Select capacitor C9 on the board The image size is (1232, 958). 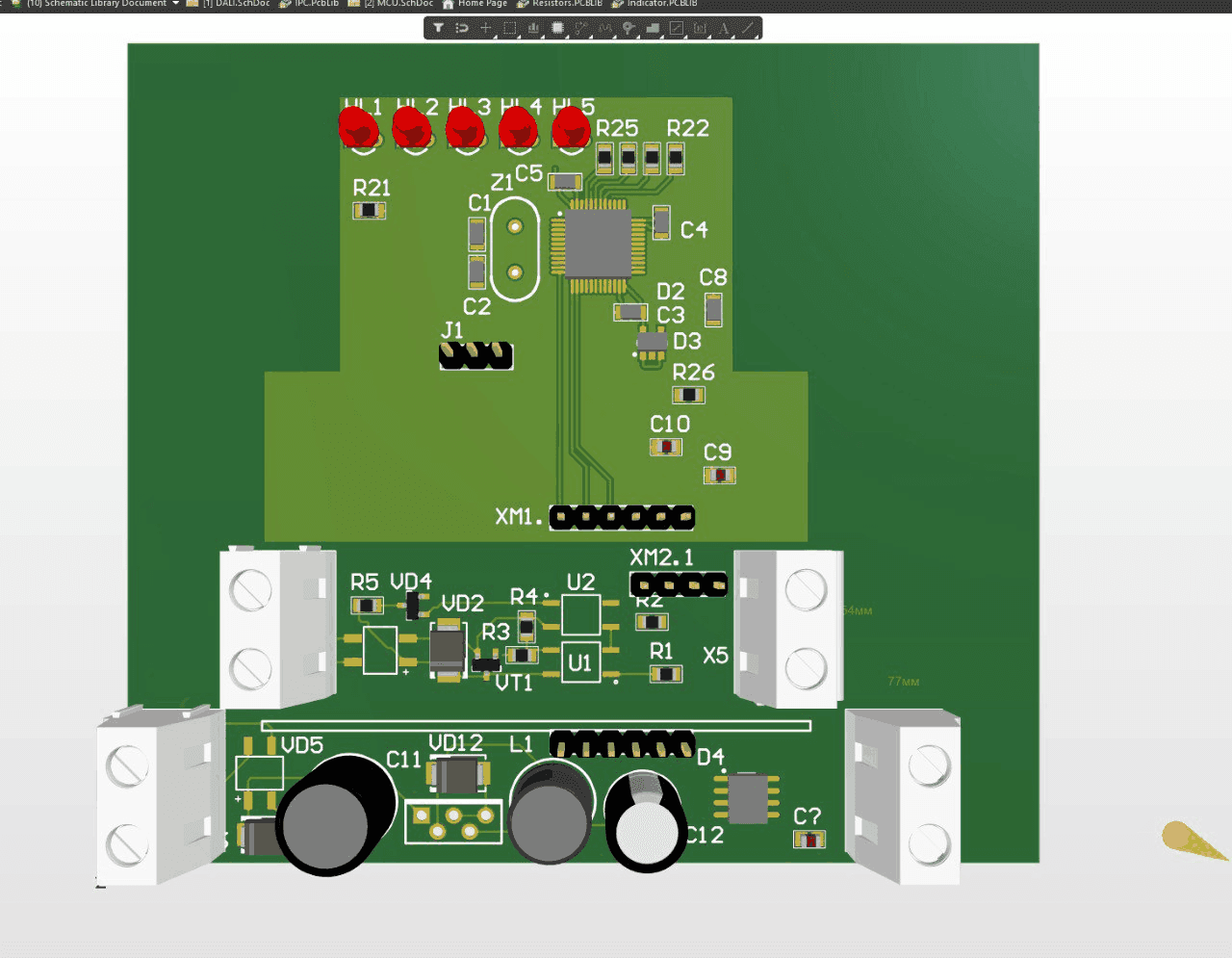click(x=719, y=475)
